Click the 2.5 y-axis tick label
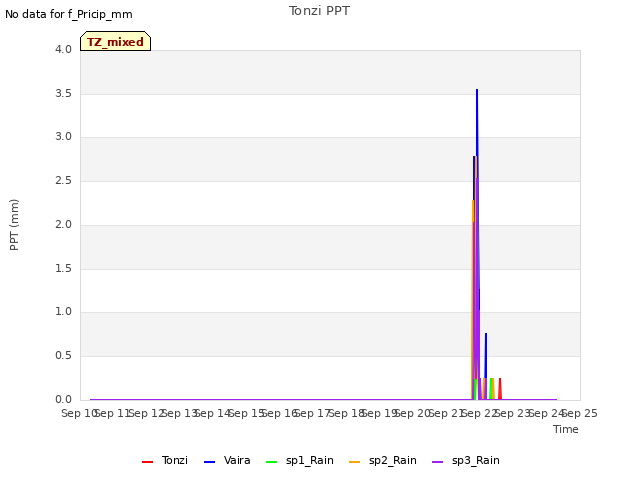 [64, 181]
